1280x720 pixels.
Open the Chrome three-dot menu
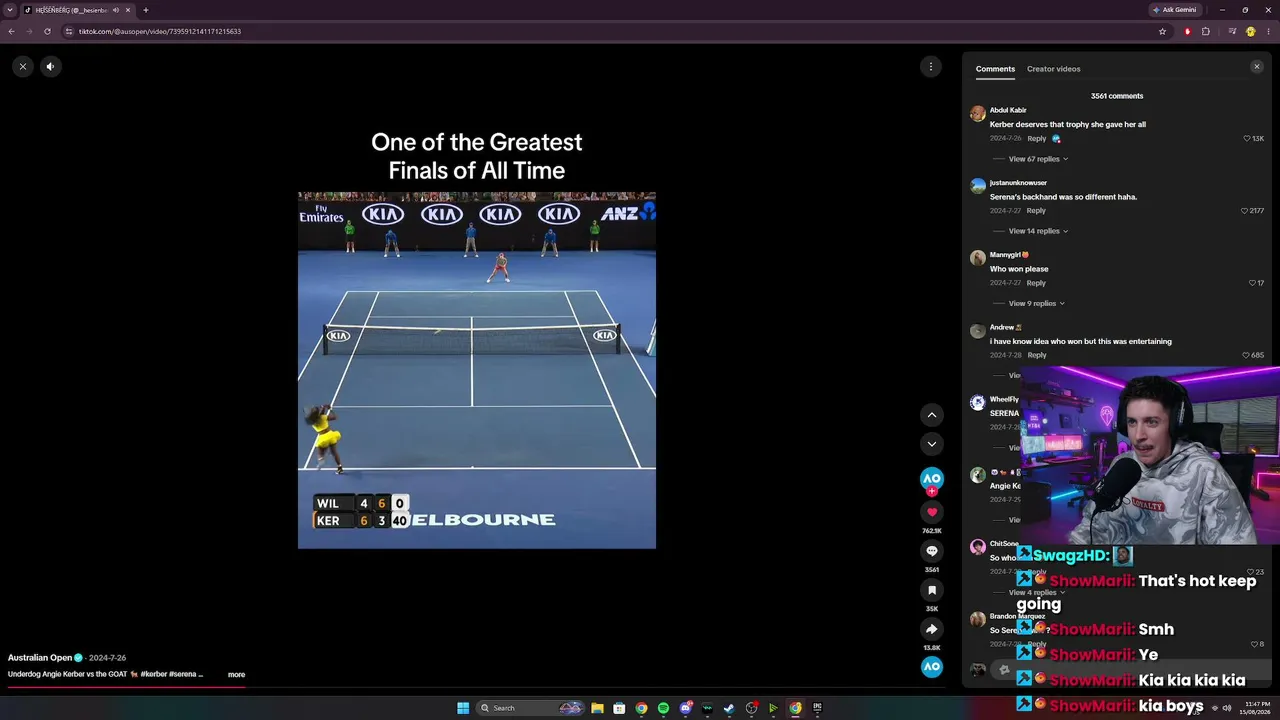(1268, 31)
